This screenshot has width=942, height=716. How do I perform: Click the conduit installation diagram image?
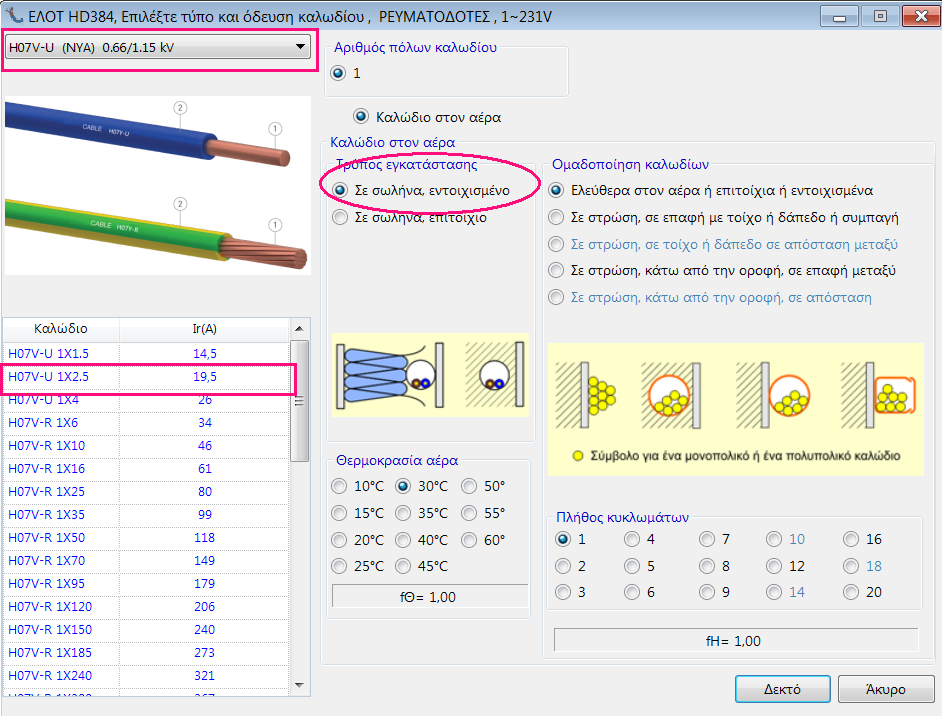pyautogui.click(x=430, y=373)
